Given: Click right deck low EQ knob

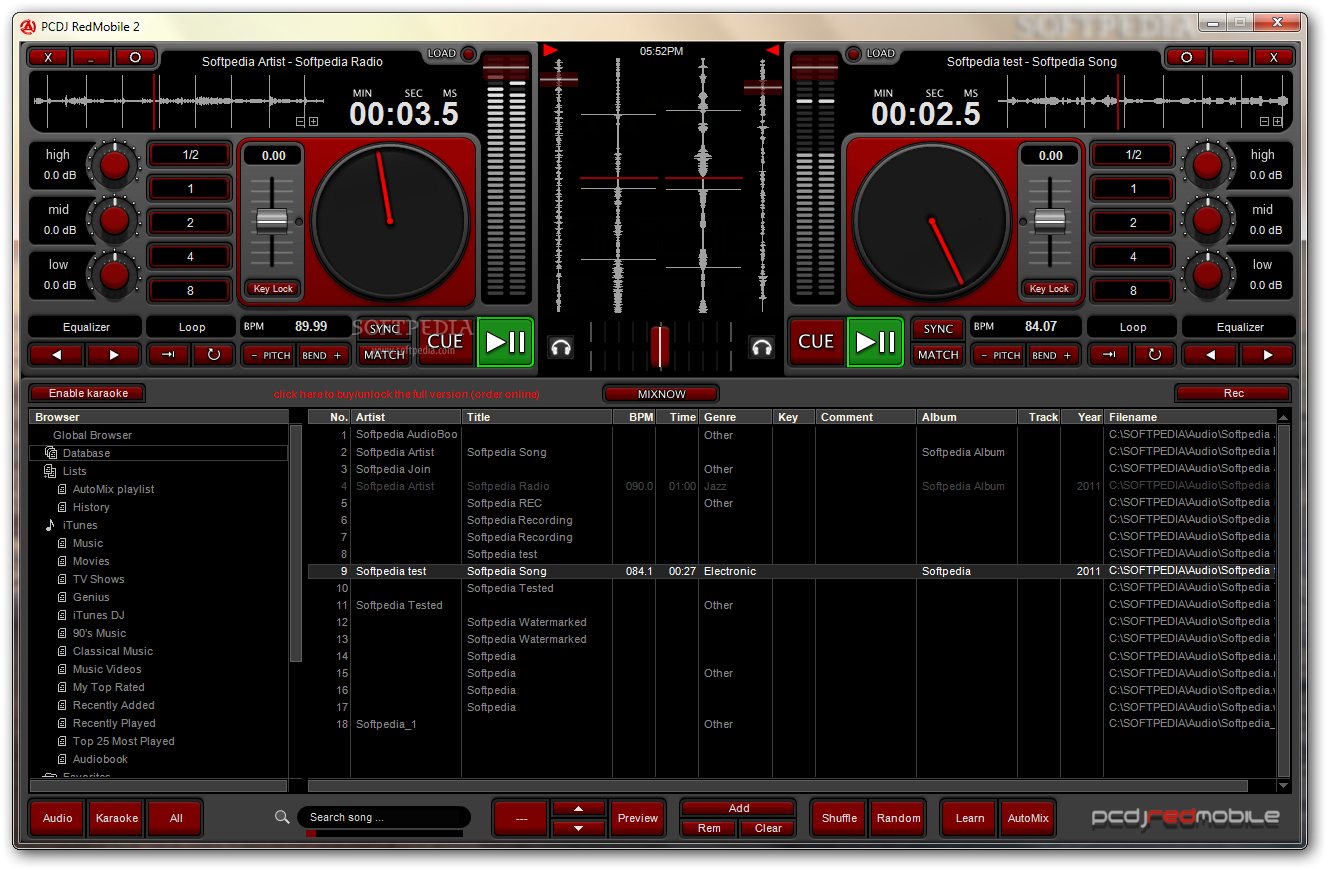Looking at the screenshot, I should click(x=1206, y=274).
